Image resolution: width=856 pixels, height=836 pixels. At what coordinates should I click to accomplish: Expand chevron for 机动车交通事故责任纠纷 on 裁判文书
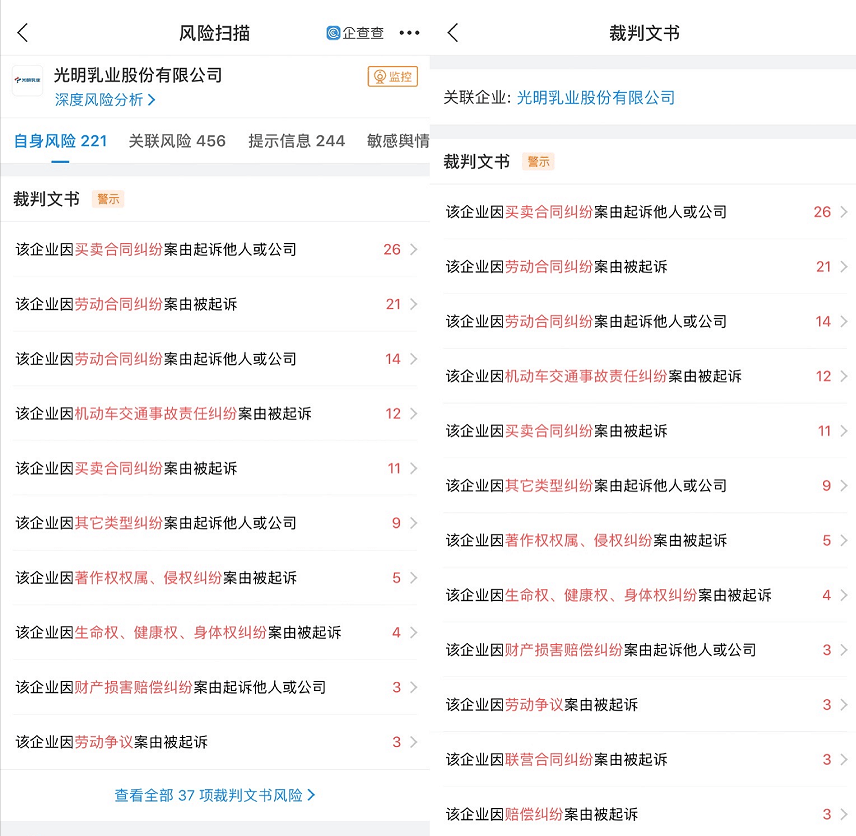click(844, 376)
